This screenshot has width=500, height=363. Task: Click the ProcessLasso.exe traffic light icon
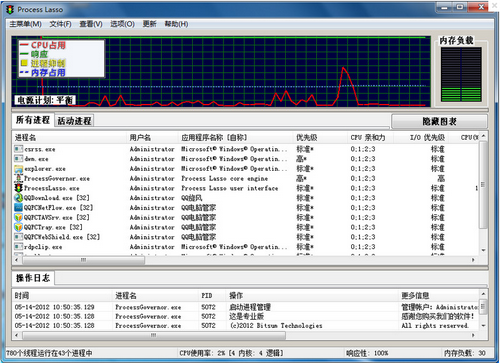click(18, 188)
